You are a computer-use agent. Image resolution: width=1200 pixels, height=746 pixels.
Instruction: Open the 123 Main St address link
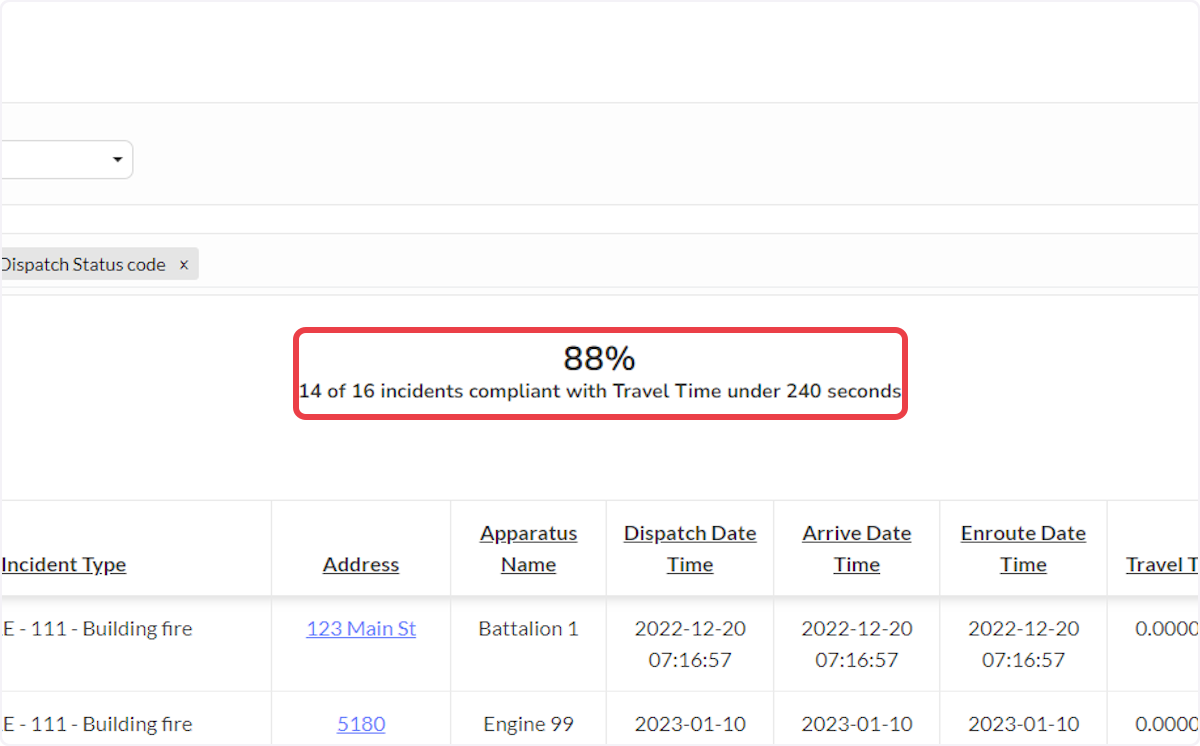point(361,629)
